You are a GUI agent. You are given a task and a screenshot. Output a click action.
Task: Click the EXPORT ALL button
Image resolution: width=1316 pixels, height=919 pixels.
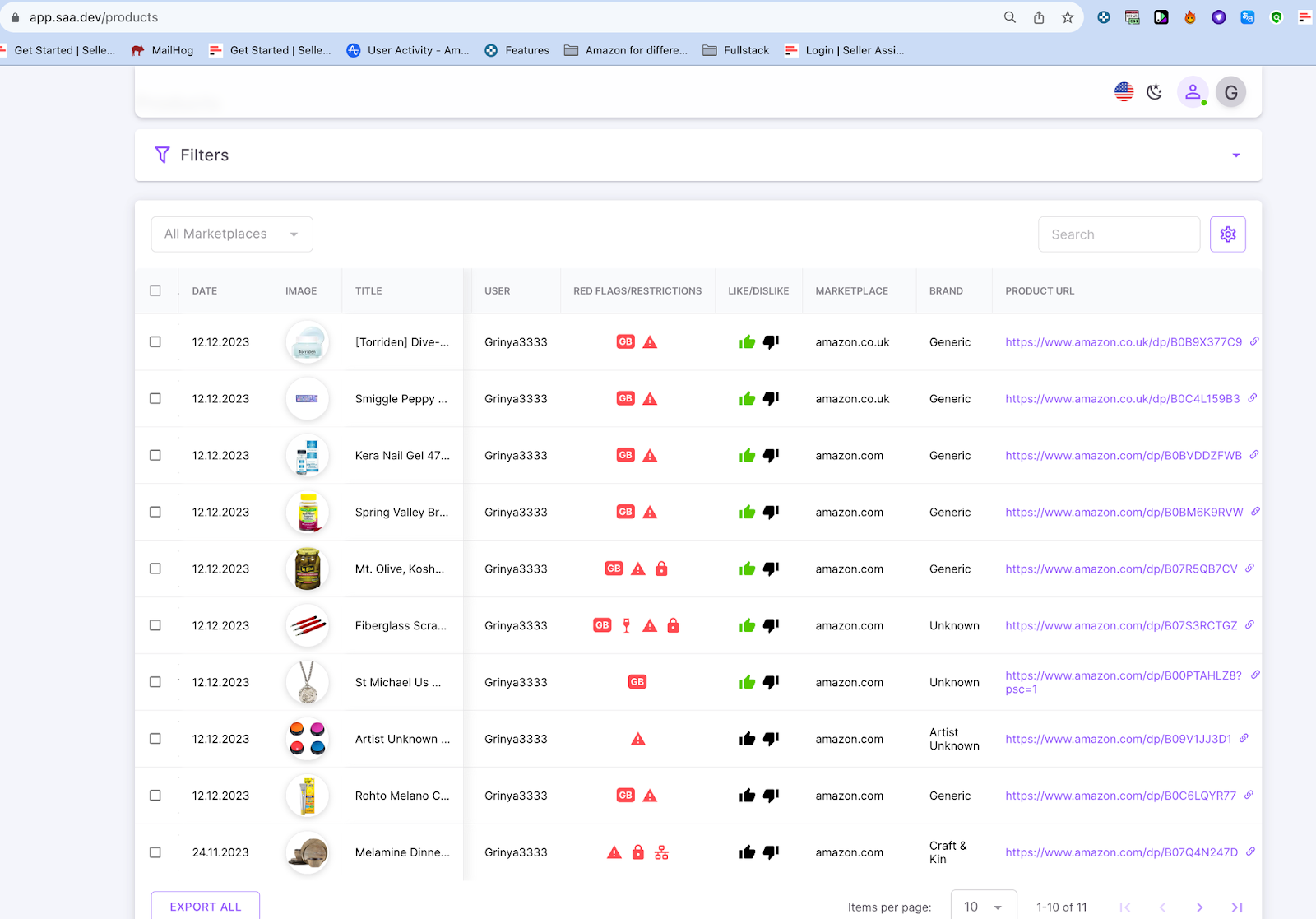204,906
